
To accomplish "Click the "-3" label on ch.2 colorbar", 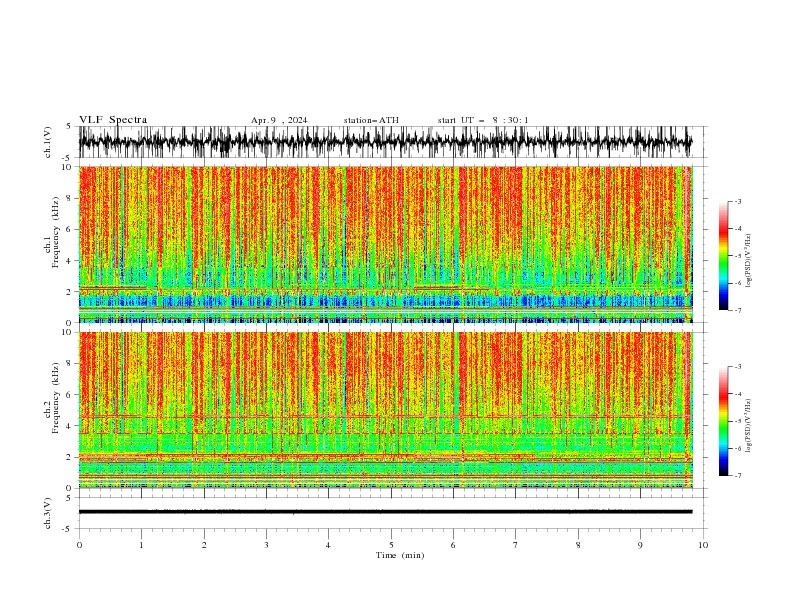I will click(737, 367).
